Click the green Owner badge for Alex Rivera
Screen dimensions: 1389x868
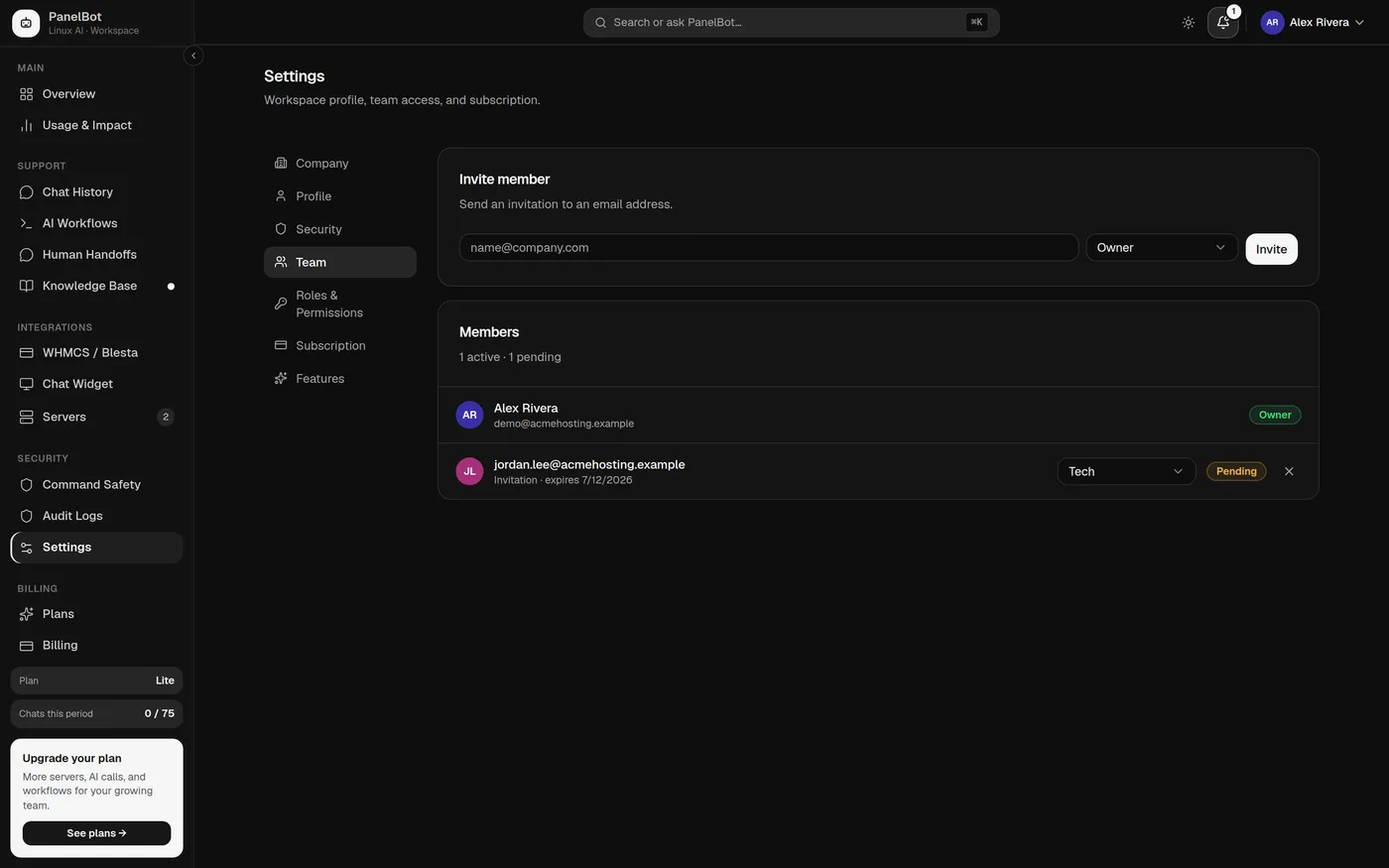(1275, 415)
